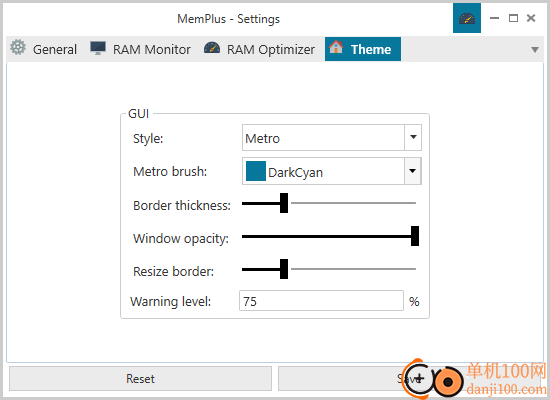550x400 pixels.
Task: Click the Warning level label
Action: coord(171,301)
